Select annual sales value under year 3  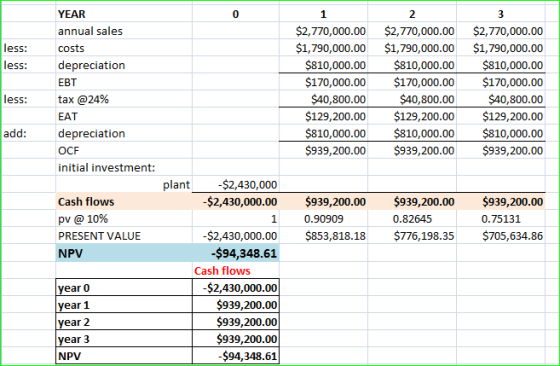point(501,31)
